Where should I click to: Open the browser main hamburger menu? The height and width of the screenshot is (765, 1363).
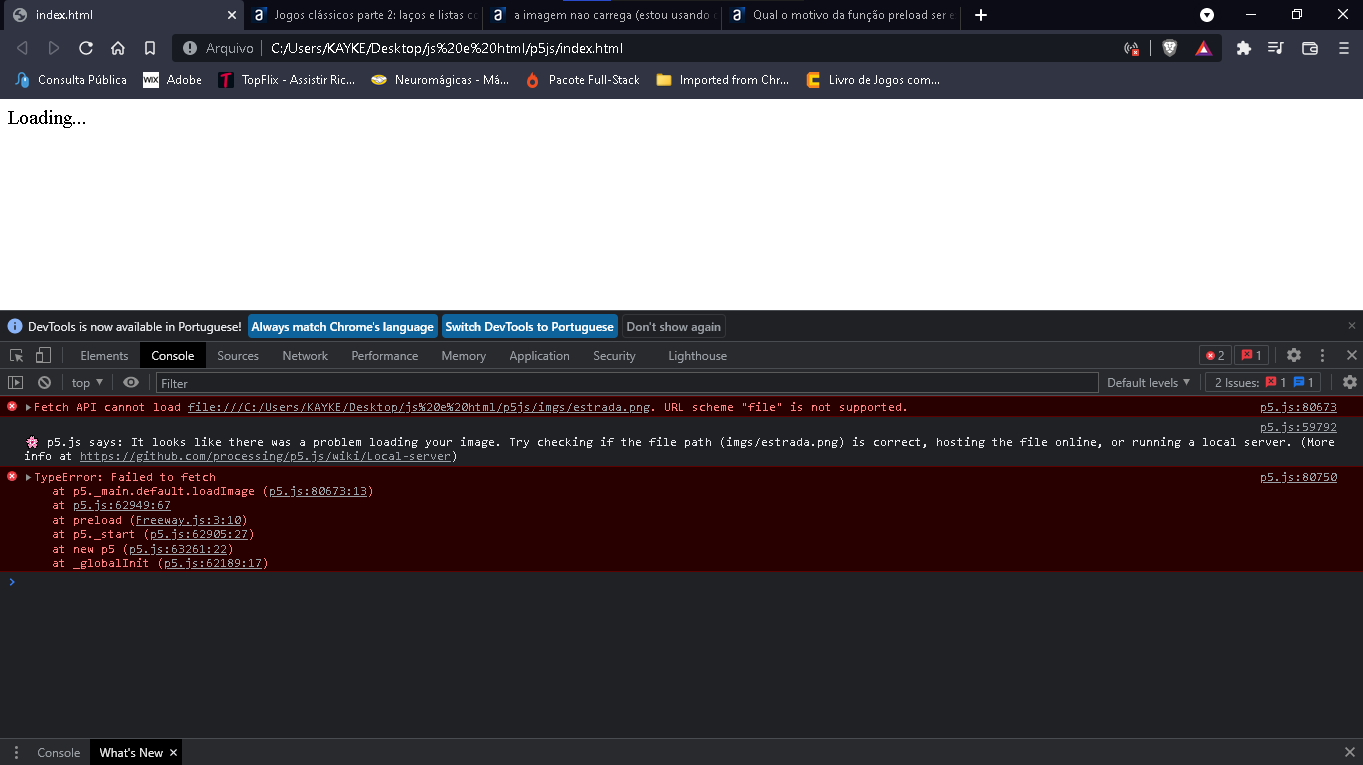point(1344,48)
